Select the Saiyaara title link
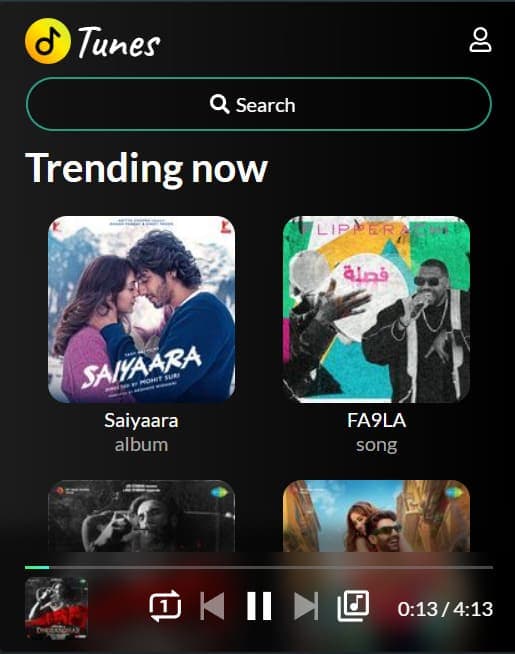 [141, 420]
